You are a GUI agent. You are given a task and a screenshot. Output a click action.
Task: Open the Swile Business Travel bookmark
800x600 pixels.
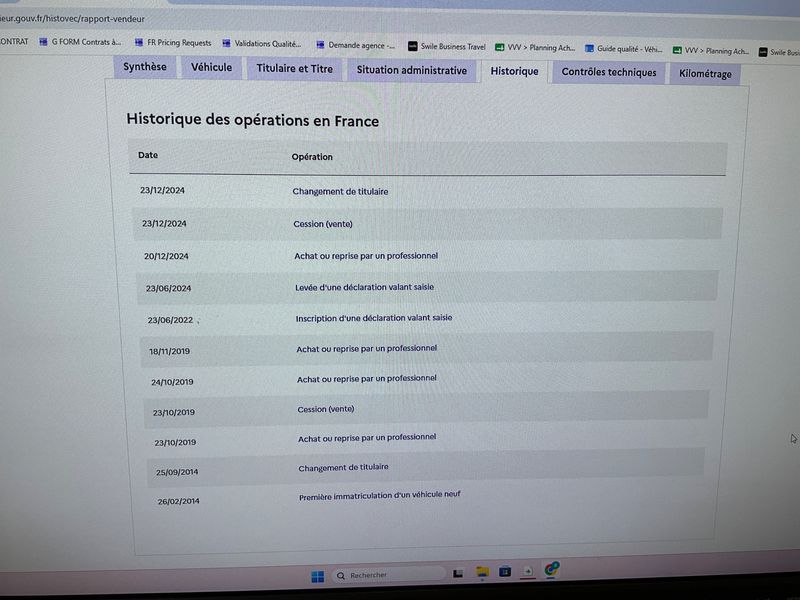[x=447, y=46]
